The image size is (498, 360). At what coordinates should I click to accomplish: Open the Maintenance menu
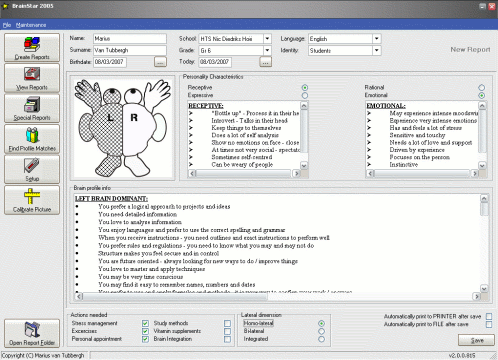31,25
